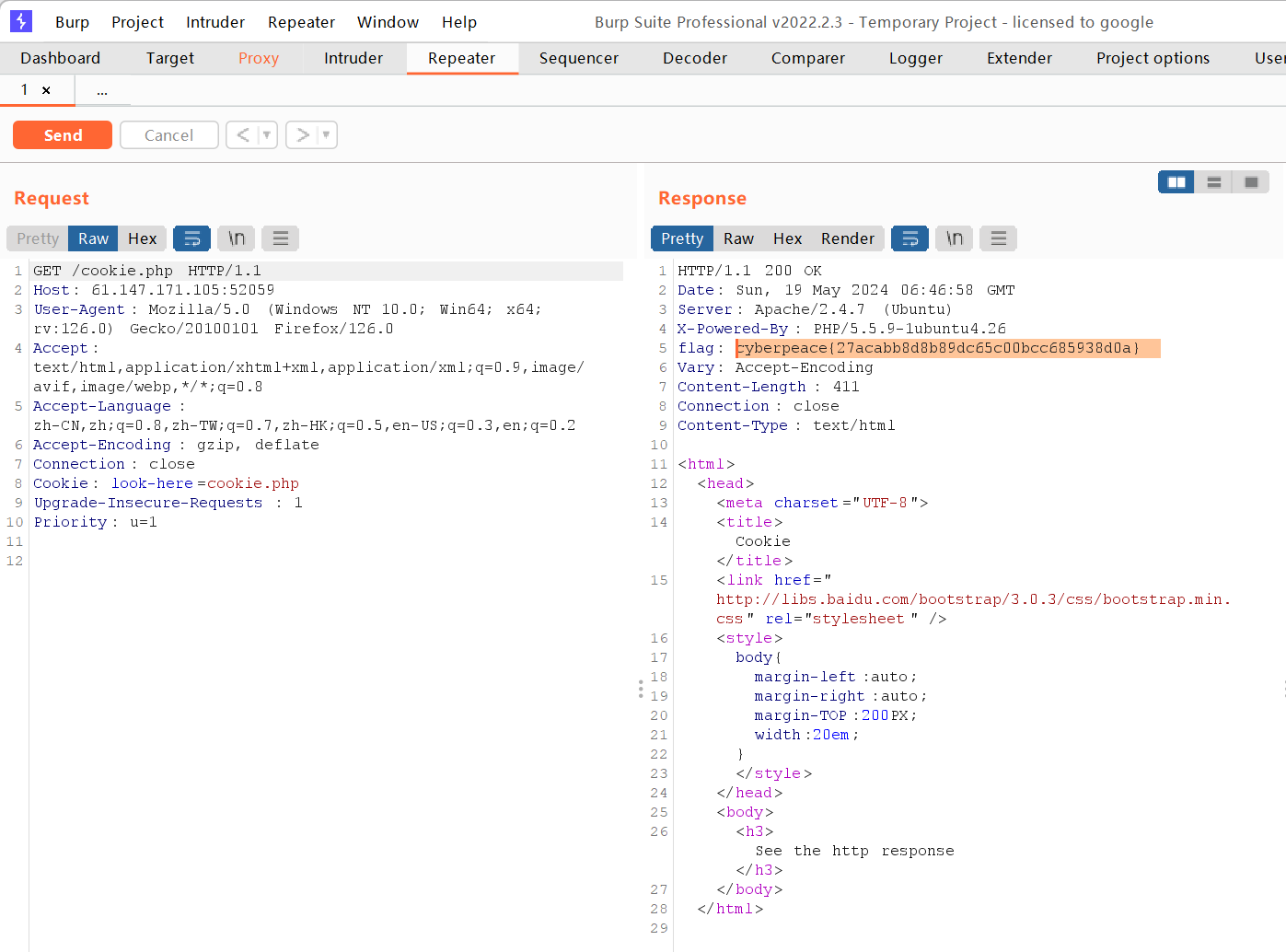The image size is (1286, 952).
Task: Switch to Sequencer tab
Action: tap(579, 58)
